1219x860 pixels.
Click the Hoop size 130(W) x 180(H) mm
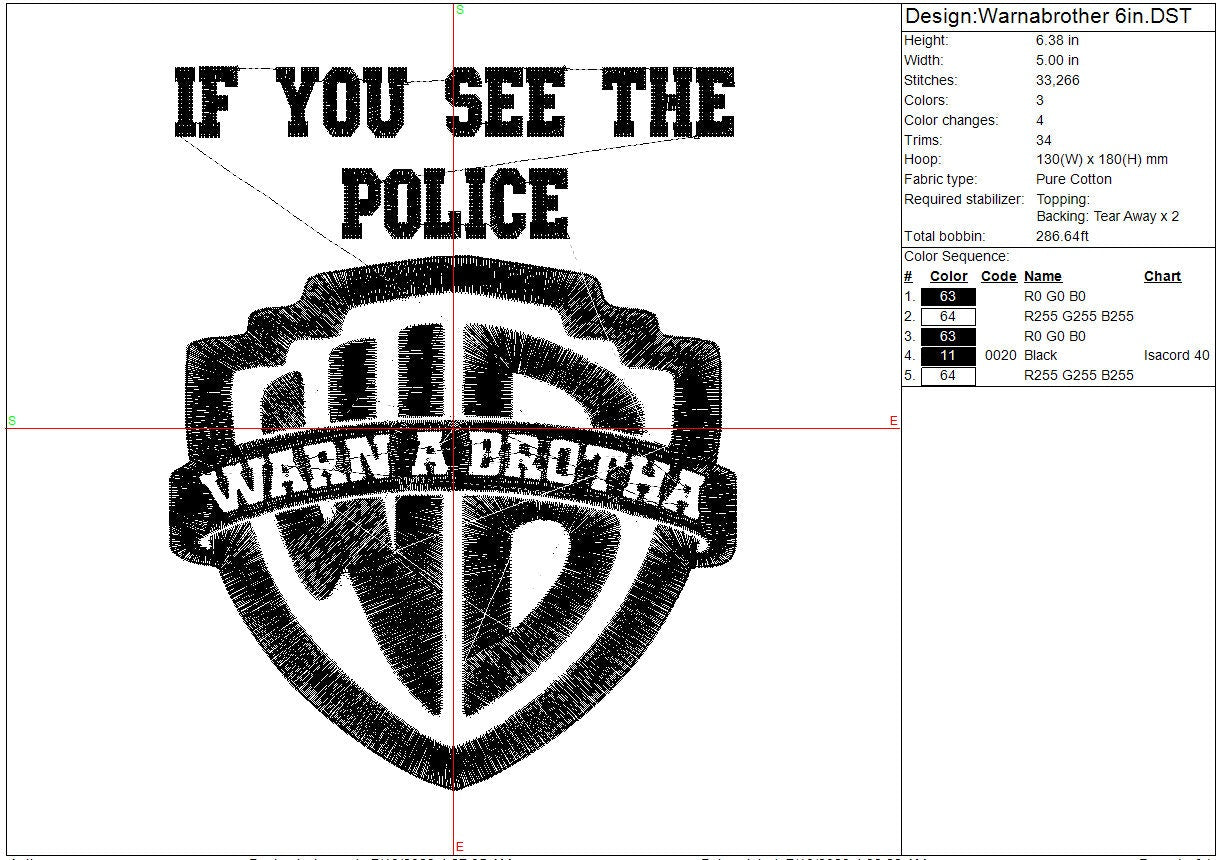[x=1102, y=159]
